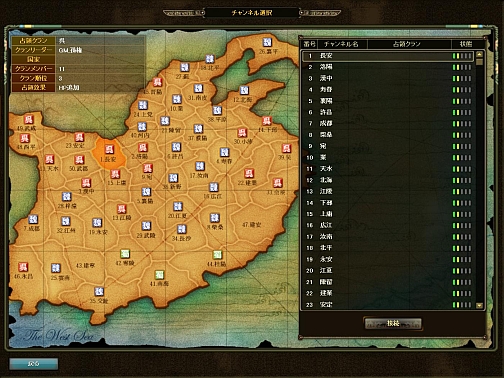This screenshot has width=504, height=378.
Task: Select the red faction icon at 49.武威
Action: coord(29,119)
